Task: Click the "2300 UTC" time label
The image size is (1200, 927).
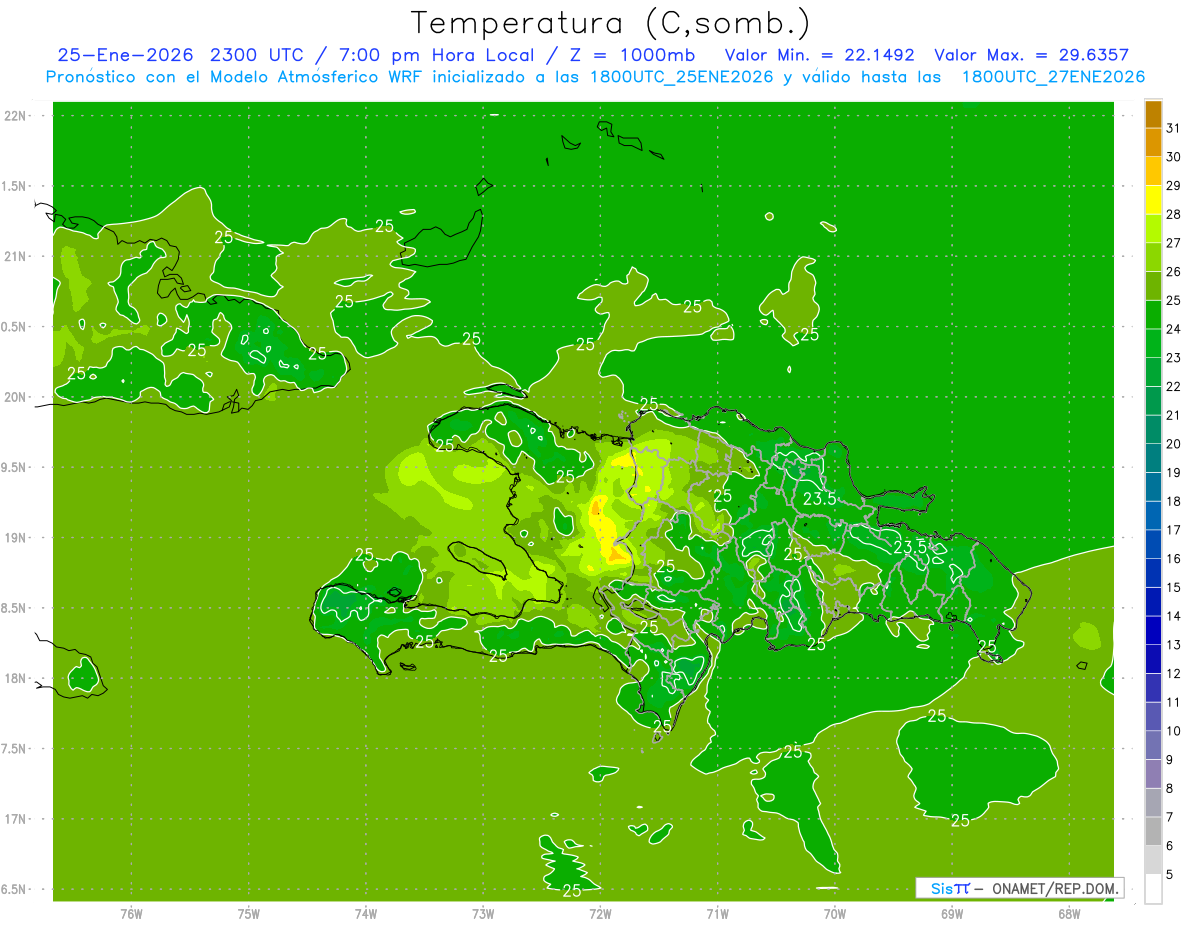Action: pyautogui.click(x=258, y=55)
